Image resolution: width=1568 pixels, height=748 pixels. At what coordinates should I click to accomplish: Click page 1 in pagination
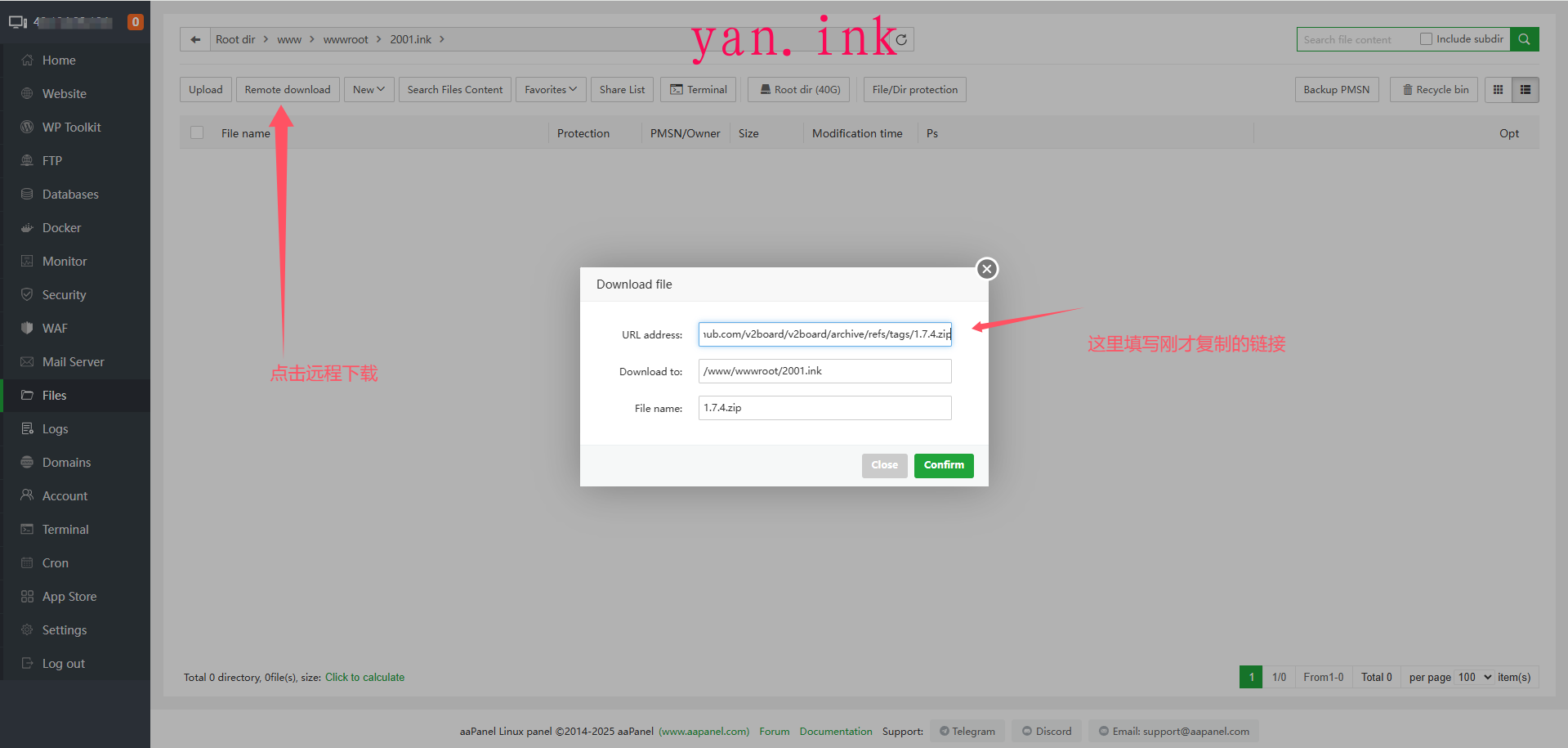(x=1251, y=677)
